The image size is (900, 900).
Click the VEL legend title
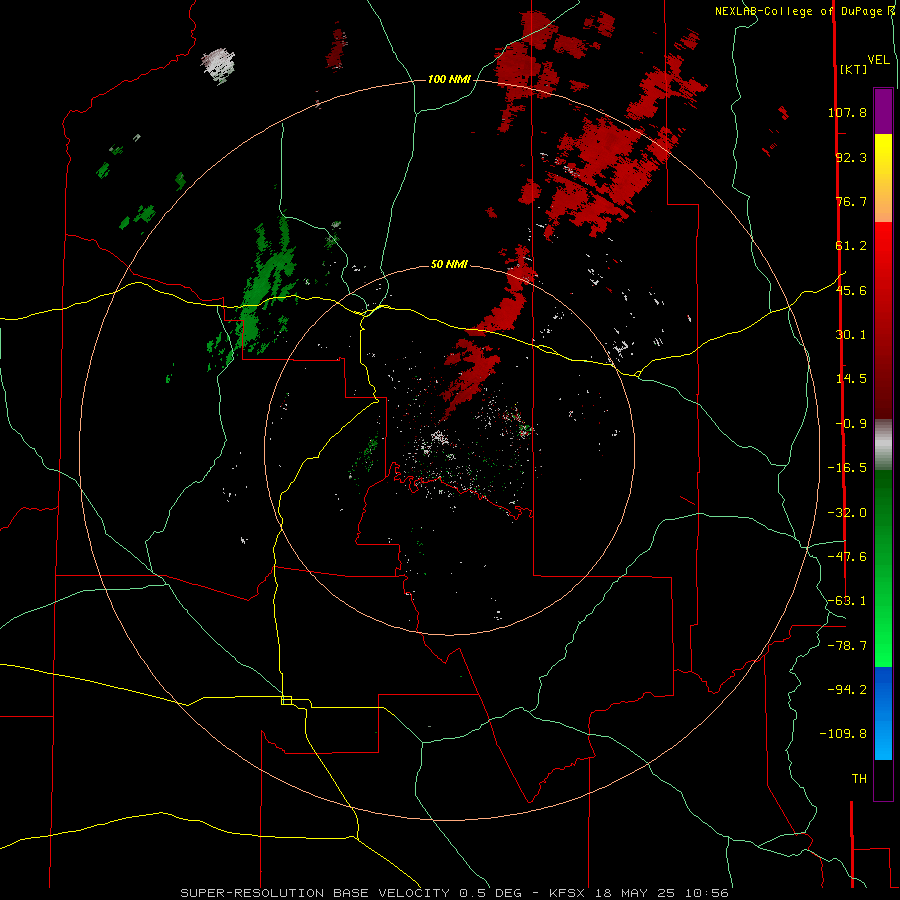(x=878, y=60)
